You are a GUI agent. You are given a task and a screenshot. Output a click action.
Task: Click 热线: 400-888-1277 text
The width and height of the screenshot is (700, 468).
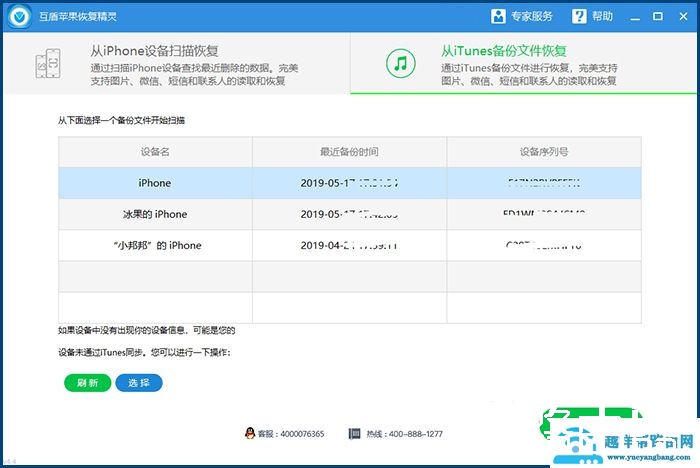click(404, 434)
